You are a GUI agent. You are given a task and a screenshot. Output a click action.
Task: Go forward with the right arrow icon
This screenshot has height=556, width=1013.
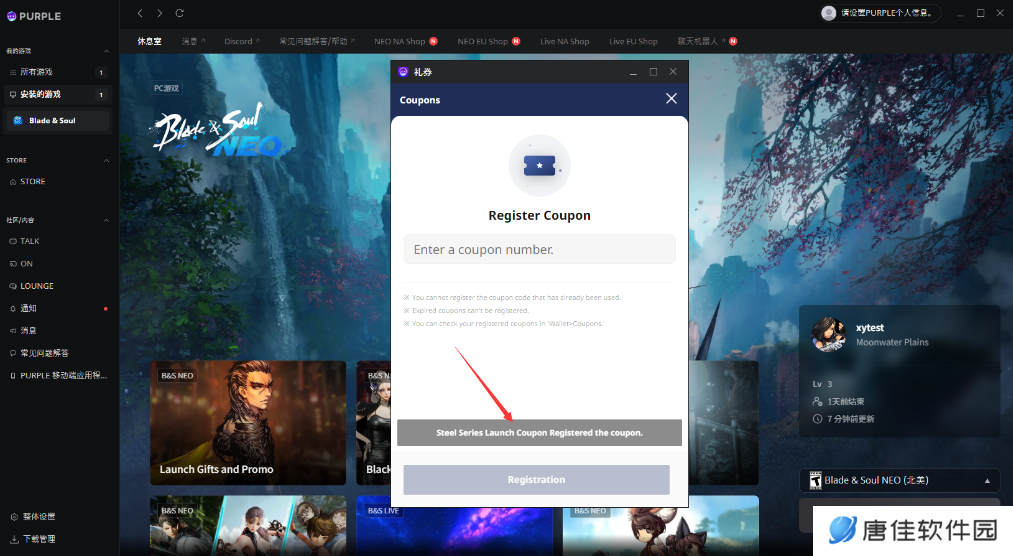pos(160,13)
